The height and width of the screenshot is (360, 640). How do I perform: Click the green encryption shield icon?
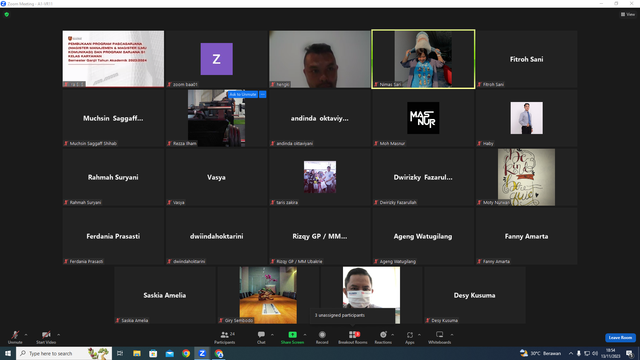pyautogui.click(x=7, y=14)
